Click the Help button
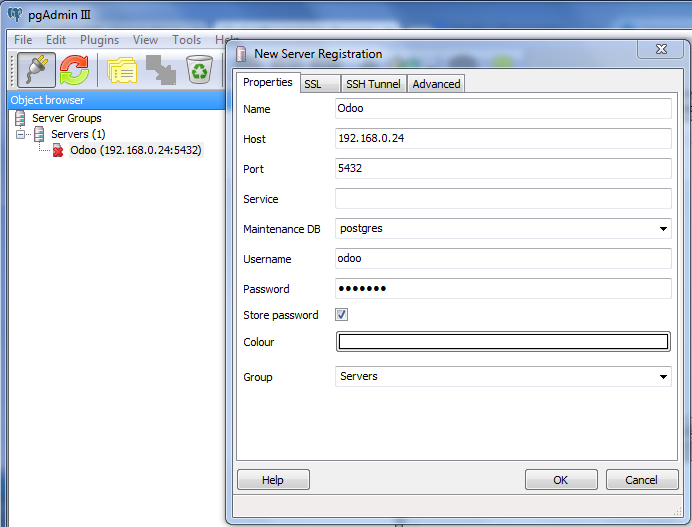692x527 pixels. (273, 480)
